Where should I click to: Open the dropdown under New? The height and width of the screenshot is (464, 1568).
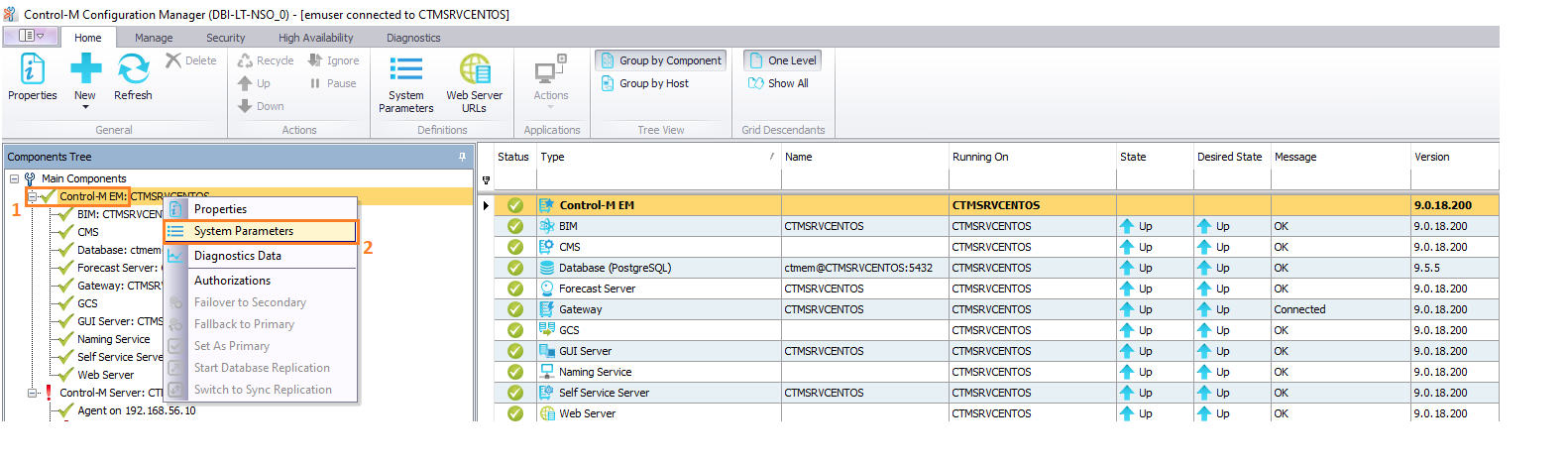click(85, 106)
